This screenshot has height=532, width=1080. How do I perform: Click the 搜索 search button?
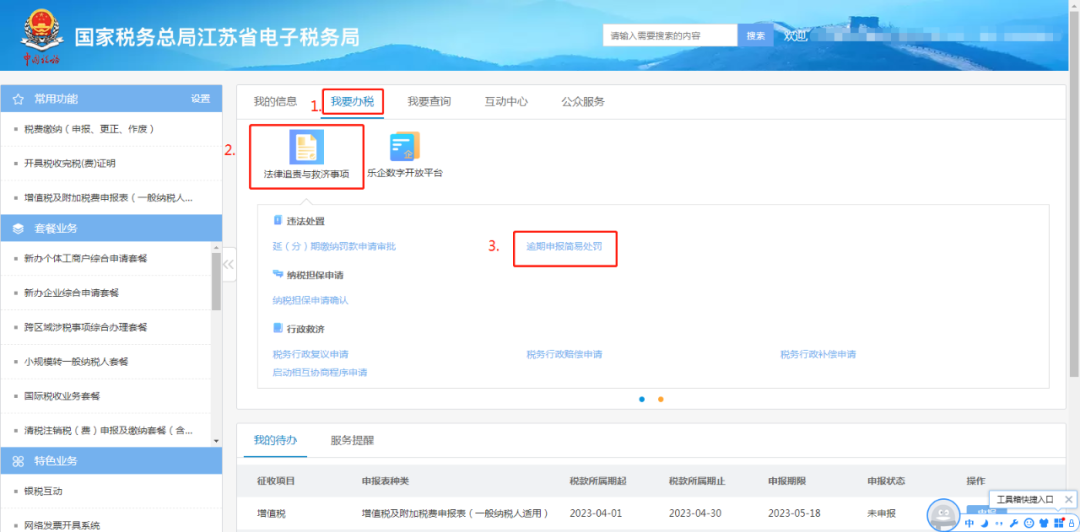[x=756, y=35]
